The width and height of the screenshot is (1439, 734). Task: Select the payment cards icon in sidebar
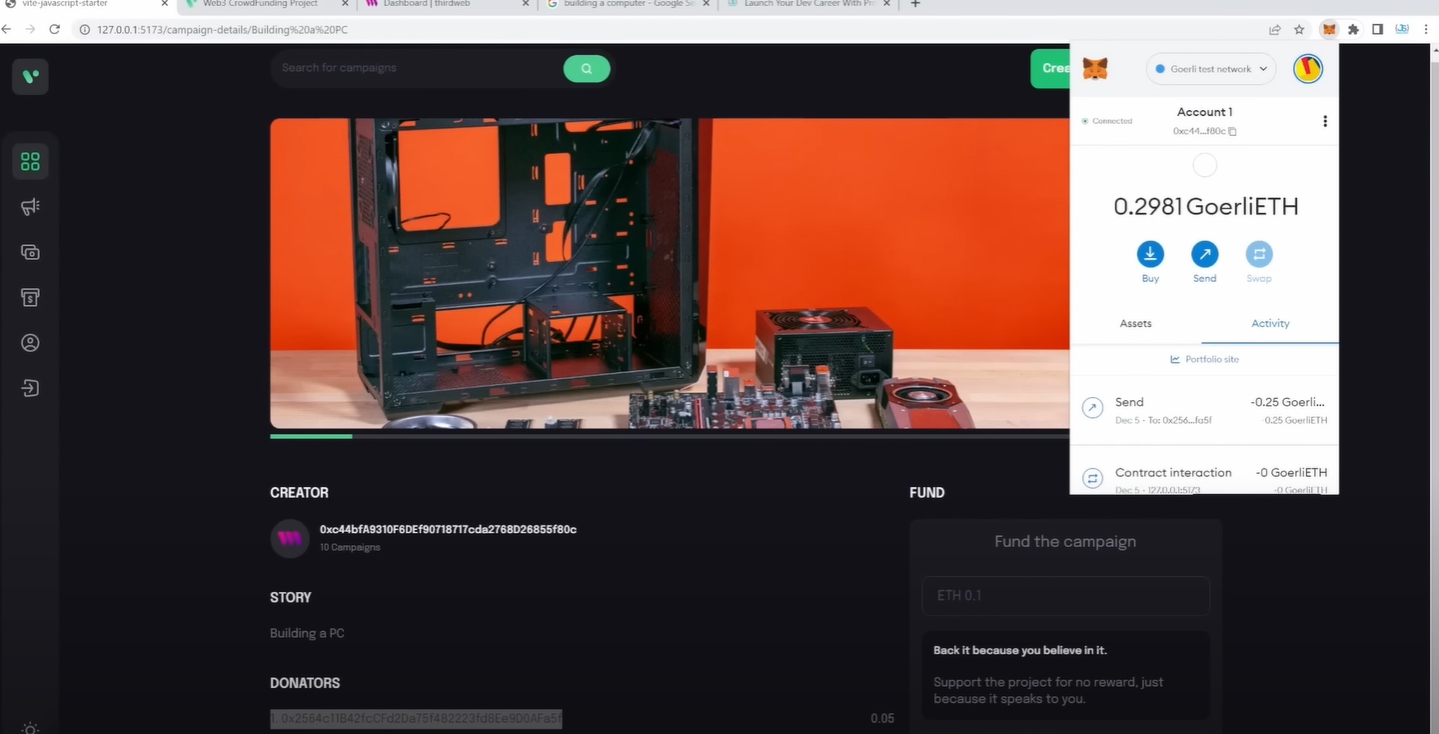[x=30, y=252]
